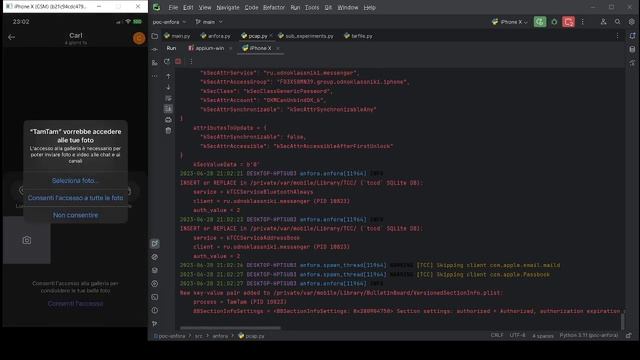Expand the poc-anfora project dropdown

169,22
